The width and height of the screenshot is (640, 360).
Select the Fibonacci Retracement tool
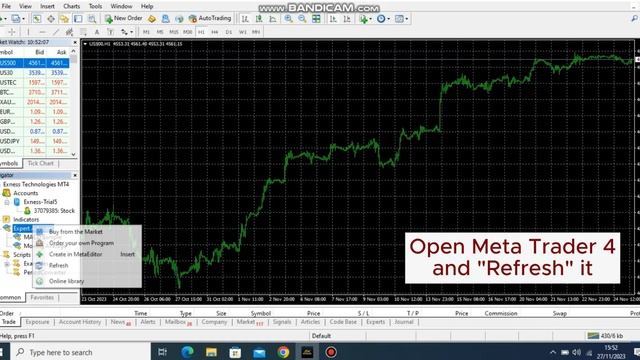[83, 32]
